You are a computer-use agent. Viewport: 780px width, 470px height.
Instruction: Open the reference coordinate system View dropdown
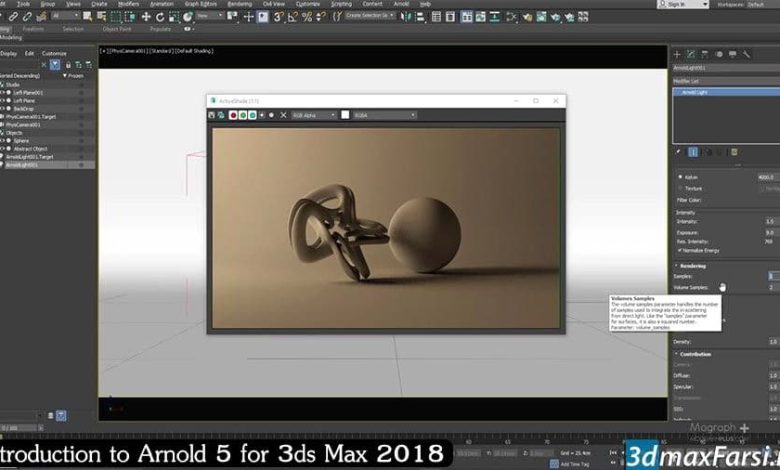209,16
